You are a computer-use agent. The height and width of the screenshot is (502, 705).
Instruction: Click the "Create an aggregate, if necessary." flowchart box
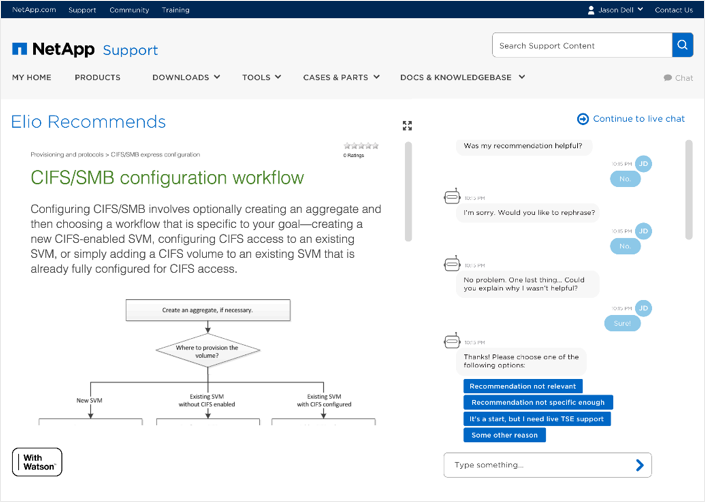208,310
